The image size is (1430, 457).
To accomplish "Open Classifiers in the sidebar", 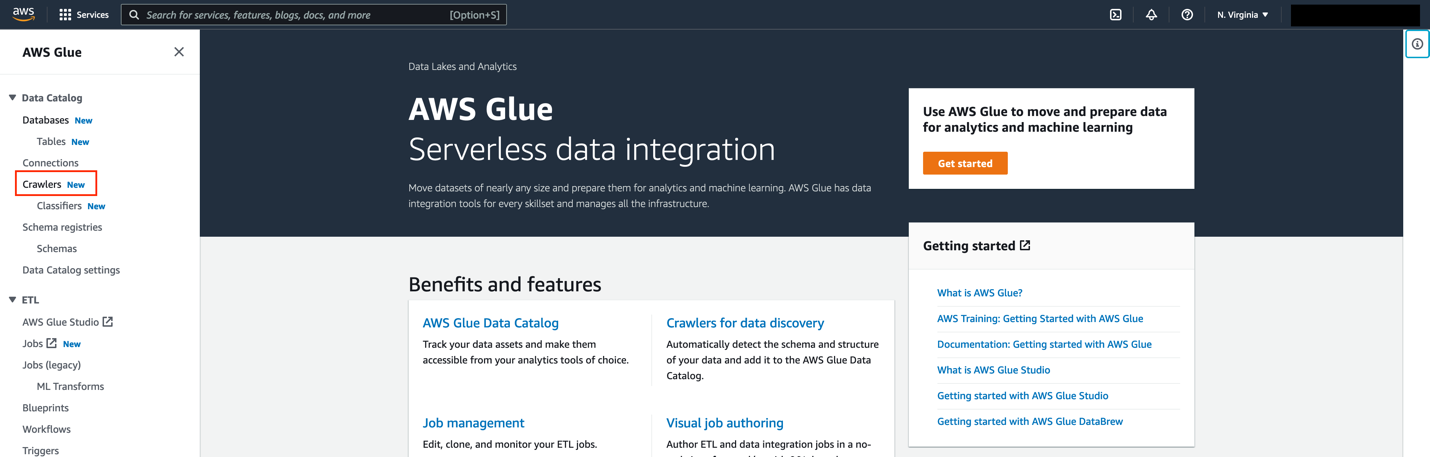I will click(x=59, y=206).
